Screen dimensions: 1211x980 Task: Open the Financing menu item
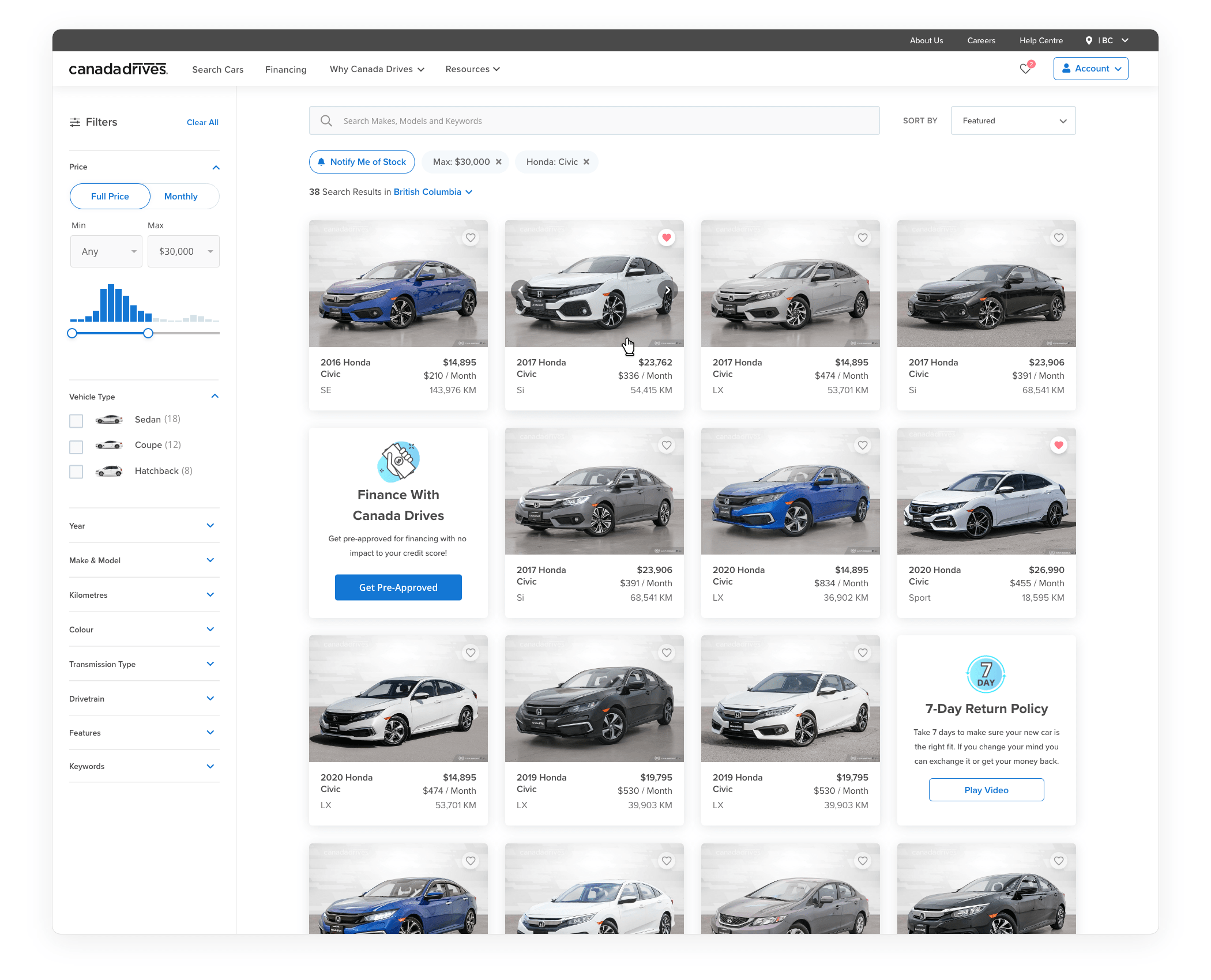286,69
